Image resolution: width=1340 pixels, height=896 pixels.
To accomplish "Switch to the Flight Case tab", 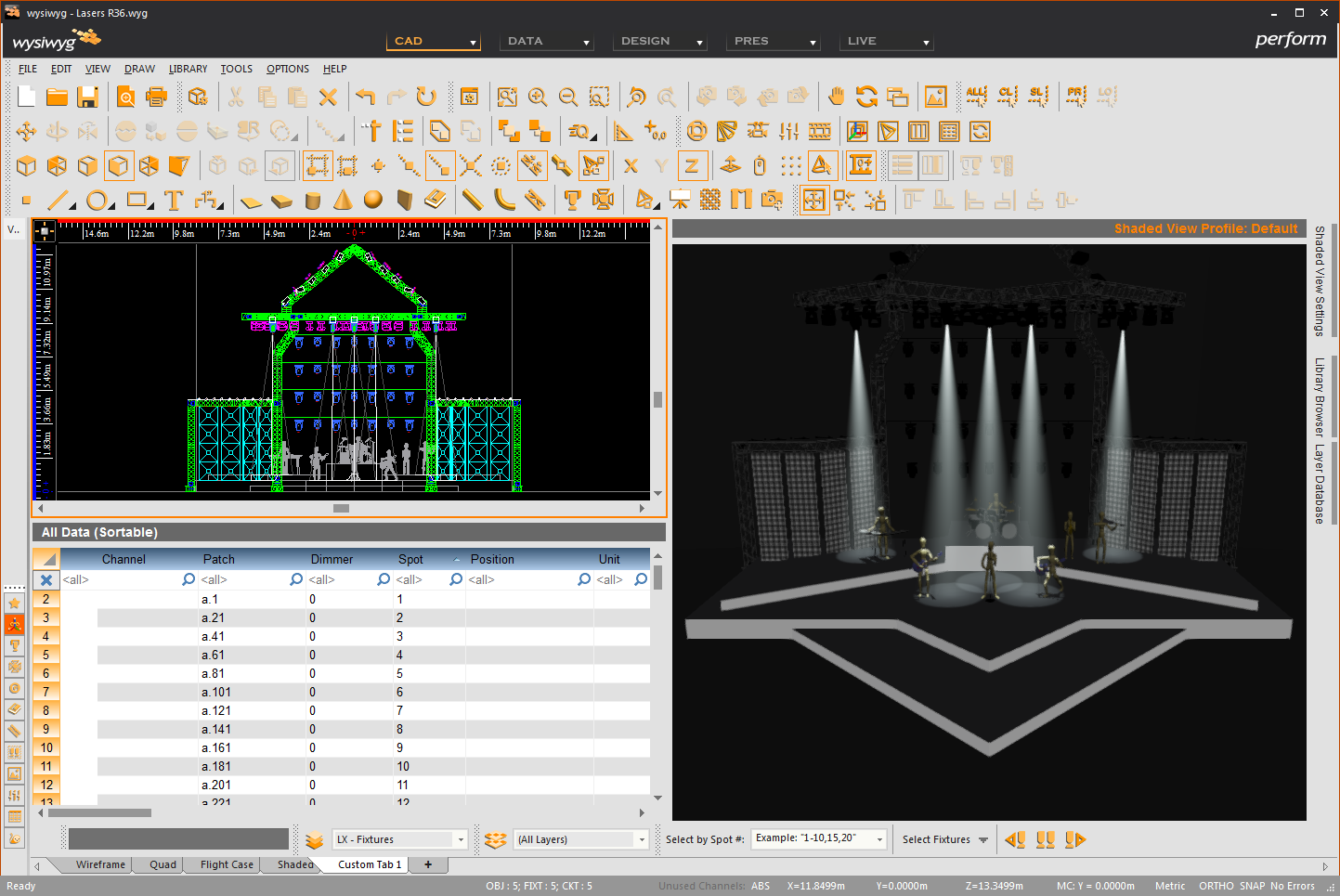I will coord(227,864).
